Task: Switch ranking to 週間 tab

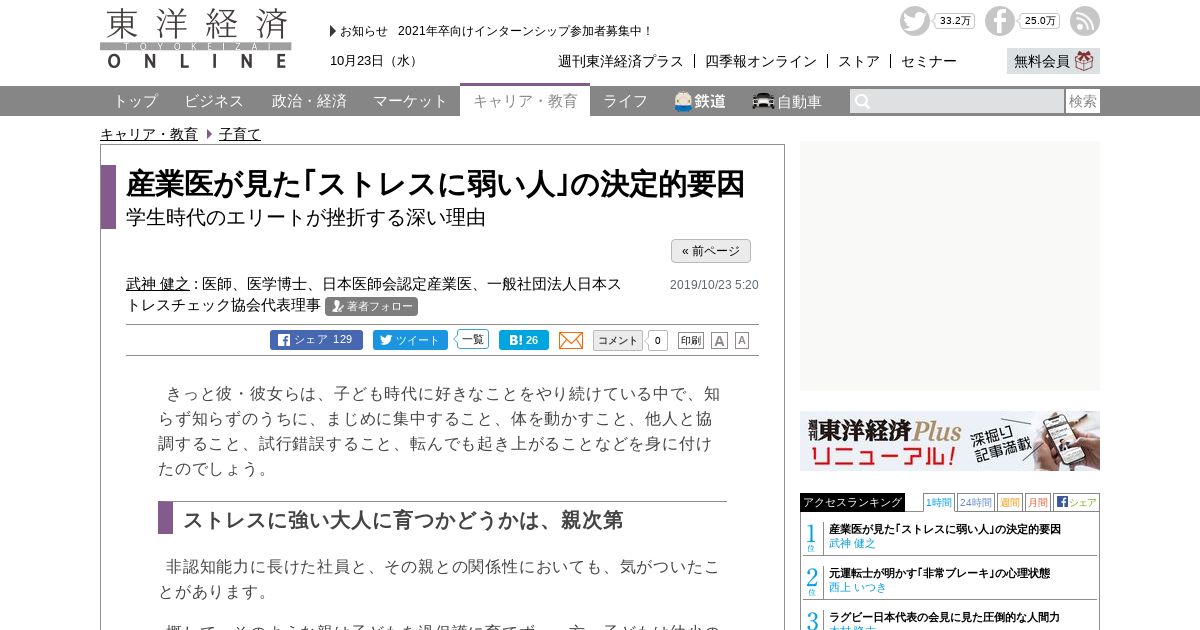Action: [x=1009, y=502]
